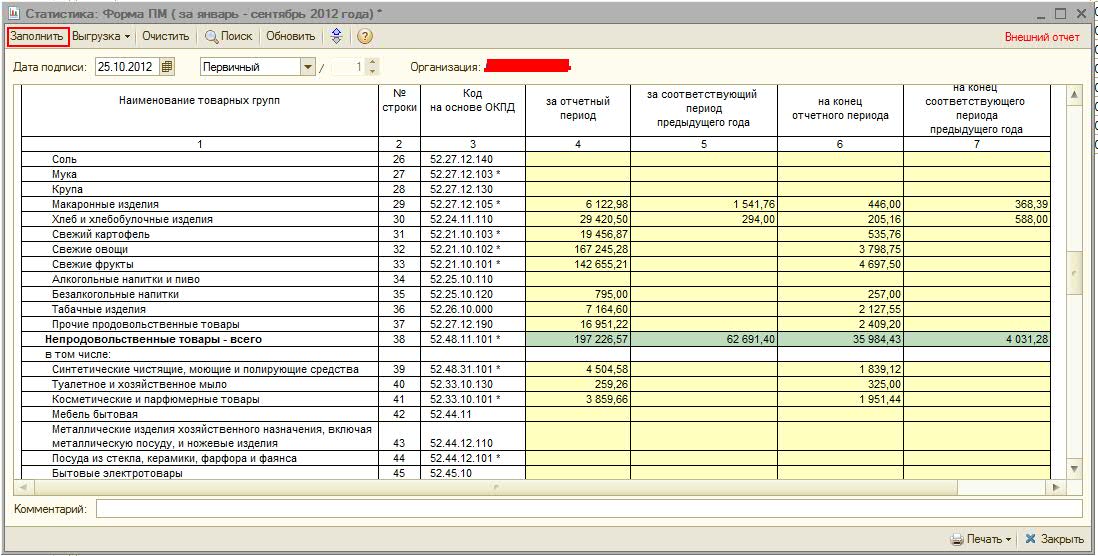Click the Поиск magnifier button
This screenshot has height=556, width=1098.
(228, 36)
